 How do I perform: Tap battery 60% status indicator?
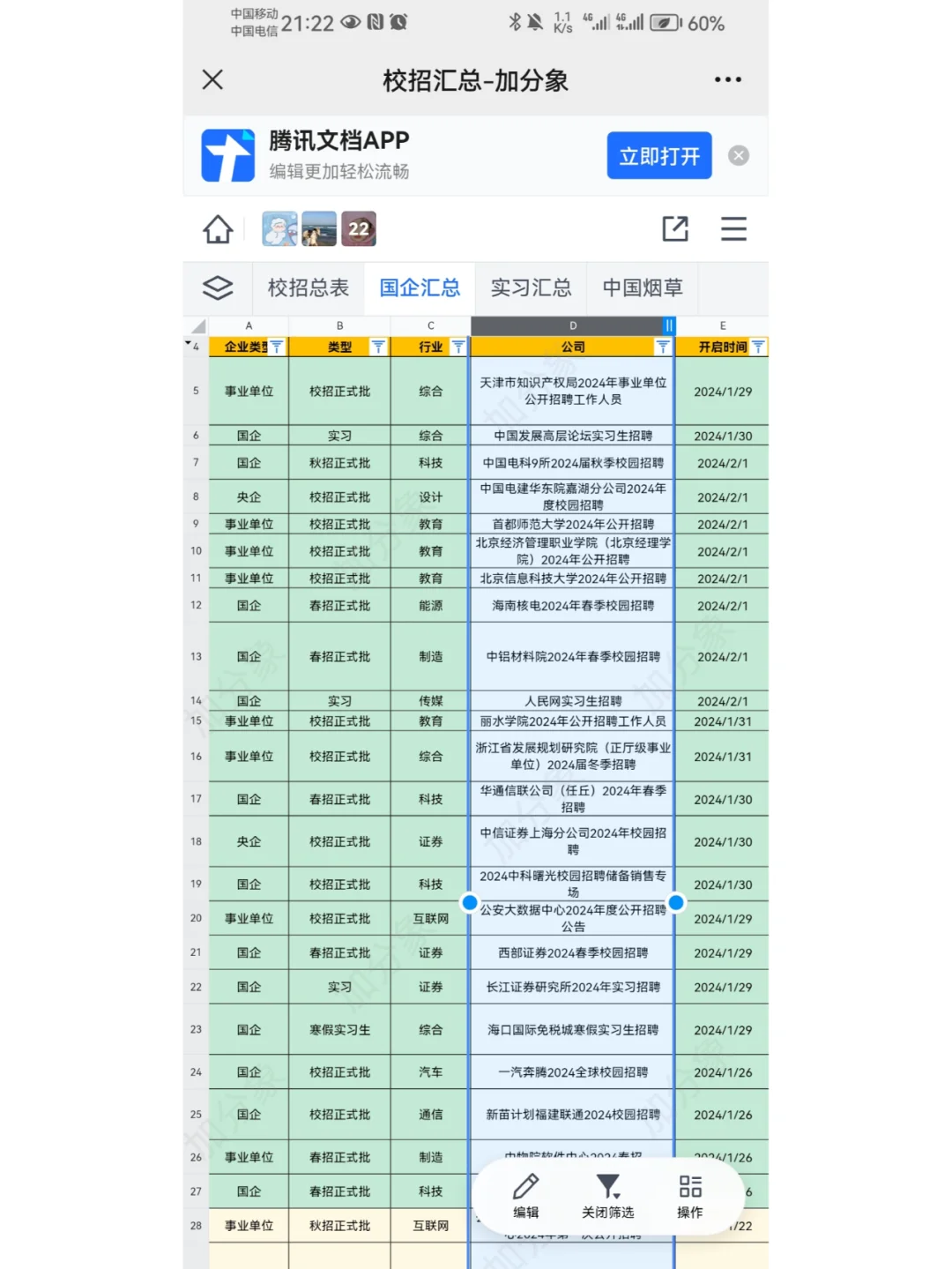(x=687, y=23)
